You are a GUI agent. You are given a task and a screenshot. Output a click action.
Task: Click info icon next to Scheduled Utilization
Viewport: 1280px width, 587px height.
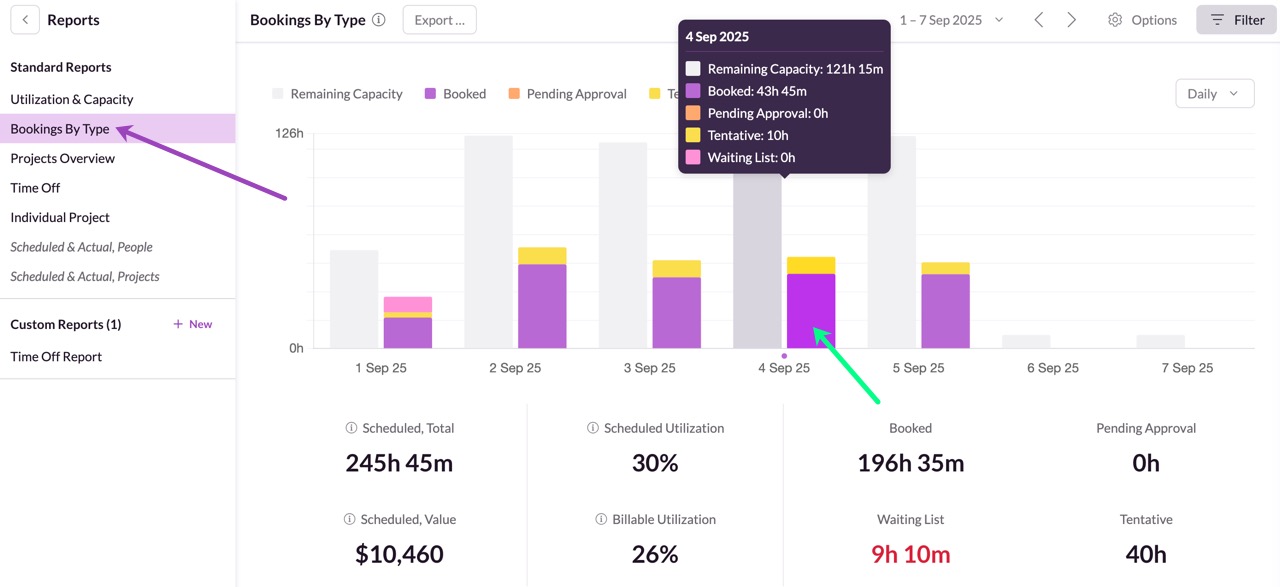click(x=593, y=428)
